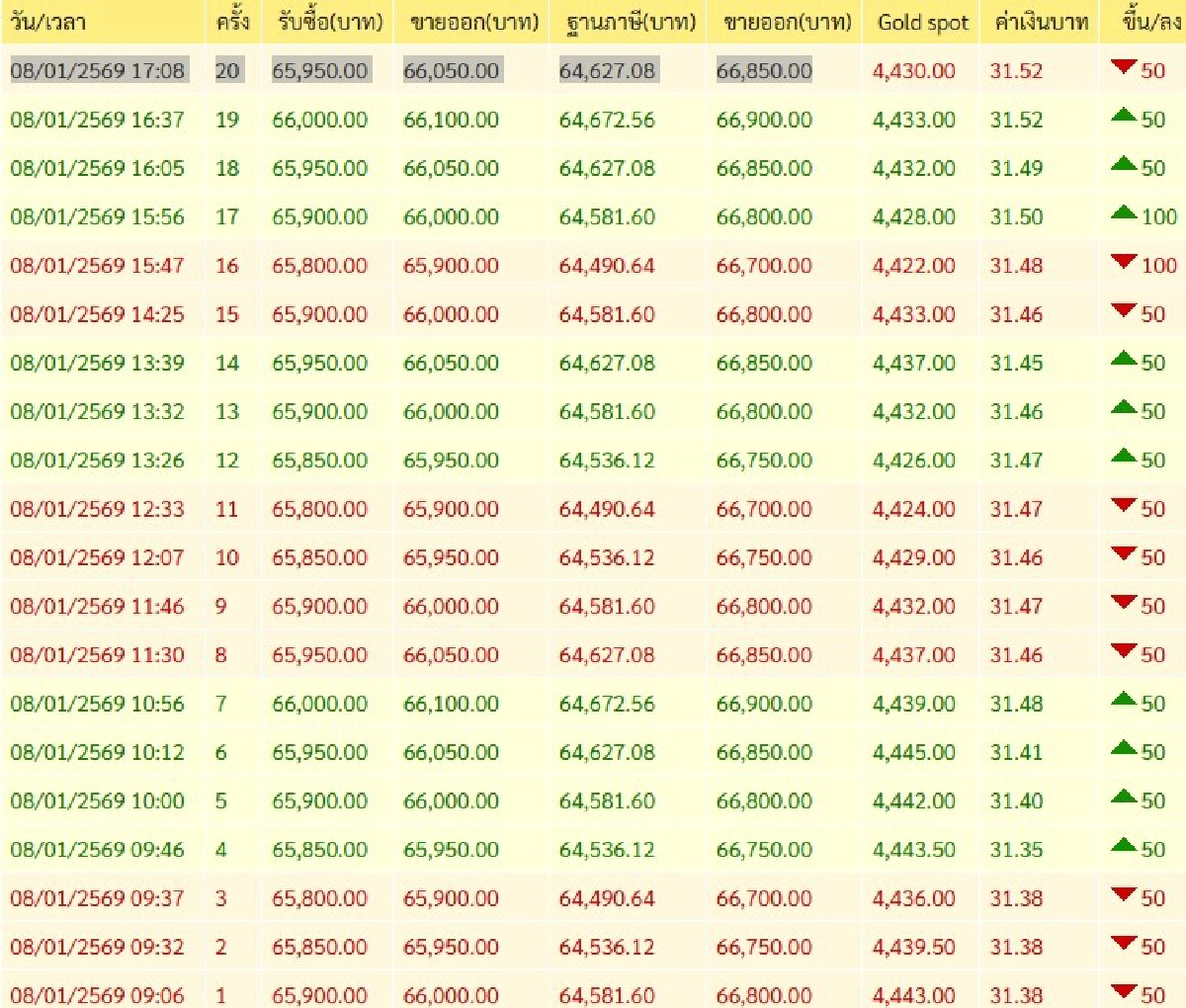Click the green up arrow in the 13:39 row
This screenshot has height=1008, width=1186.
pos(1123,359)
